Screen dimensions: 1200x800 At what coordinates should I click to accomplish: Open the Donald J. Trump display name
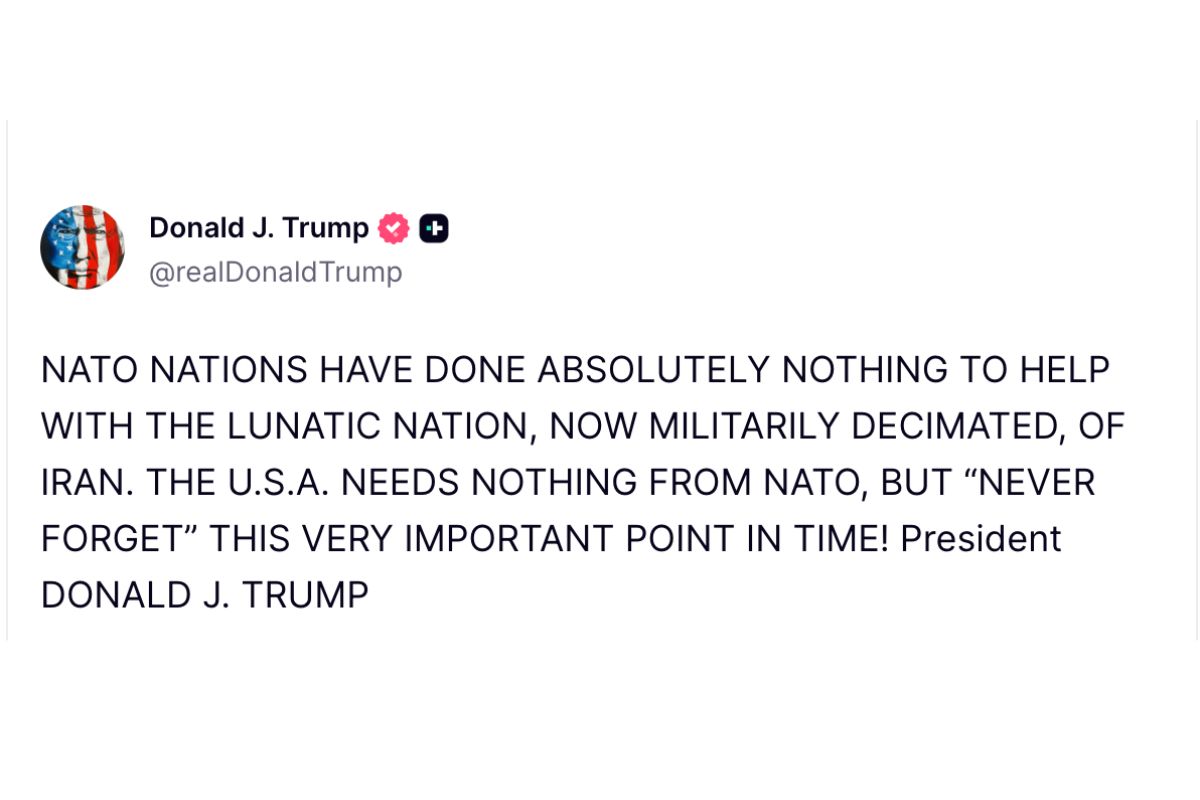point(258,228)
